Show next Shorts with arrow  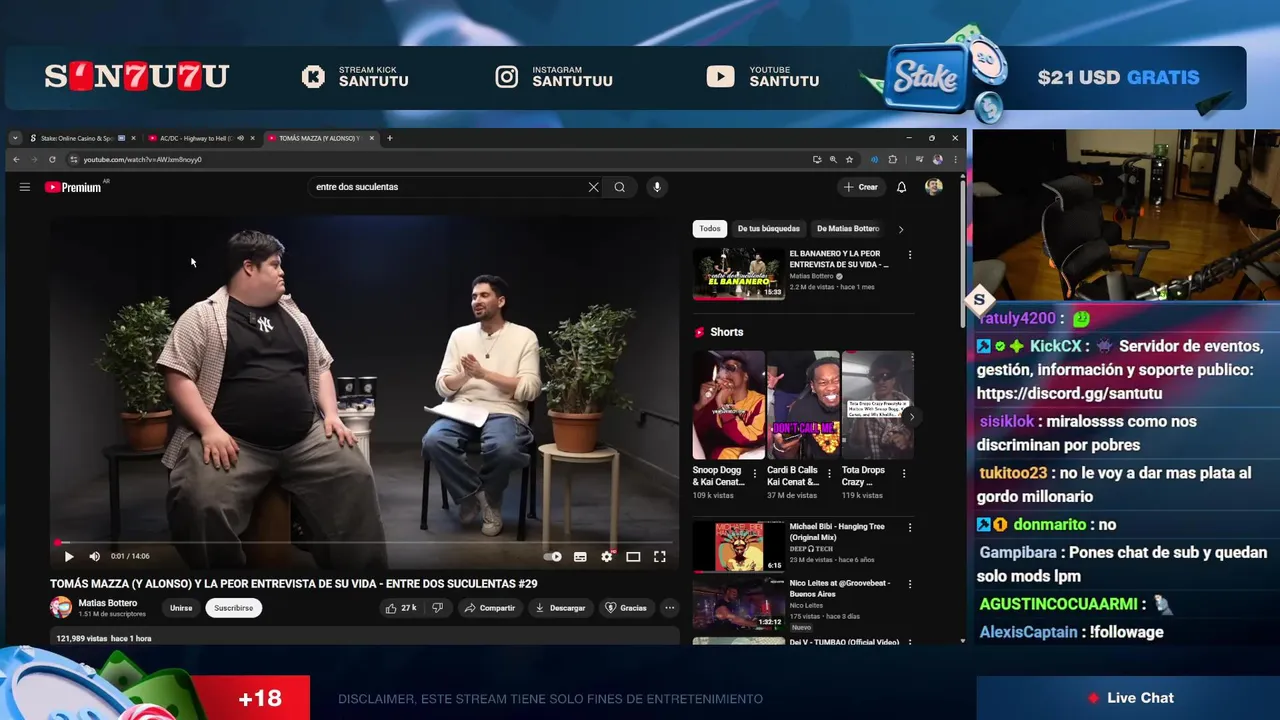(x=911, y=417)
